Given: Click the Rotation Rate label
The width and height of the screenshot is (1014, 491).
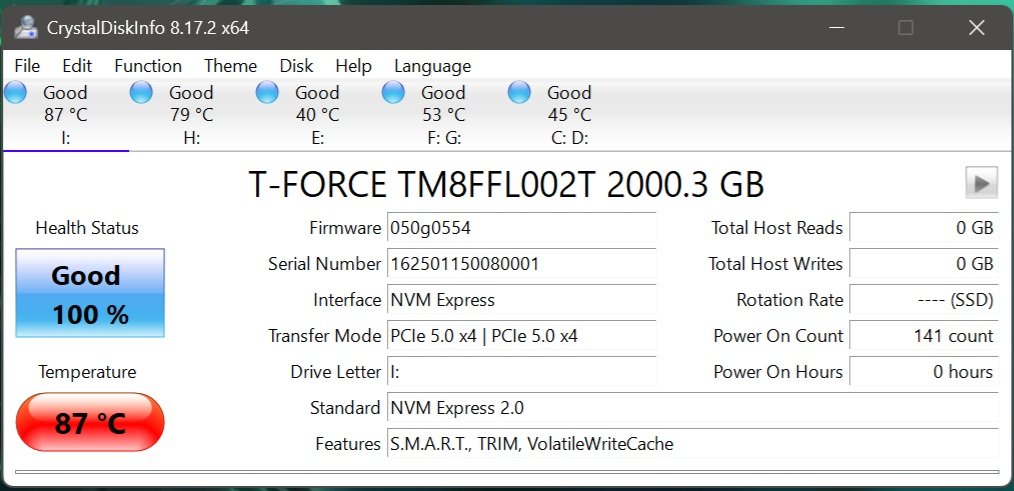Looking at the screenshot, I should tap(790, 300).
